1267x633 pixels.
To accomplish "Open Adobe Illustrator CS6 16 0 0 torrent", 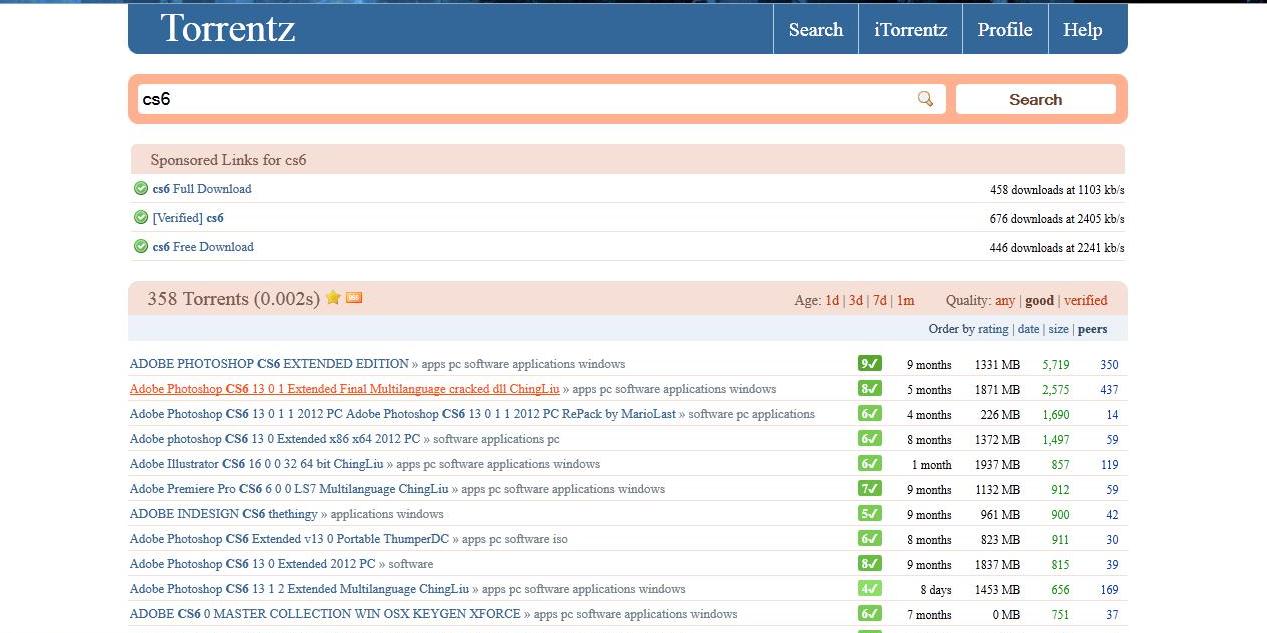I will pos(257,464).
